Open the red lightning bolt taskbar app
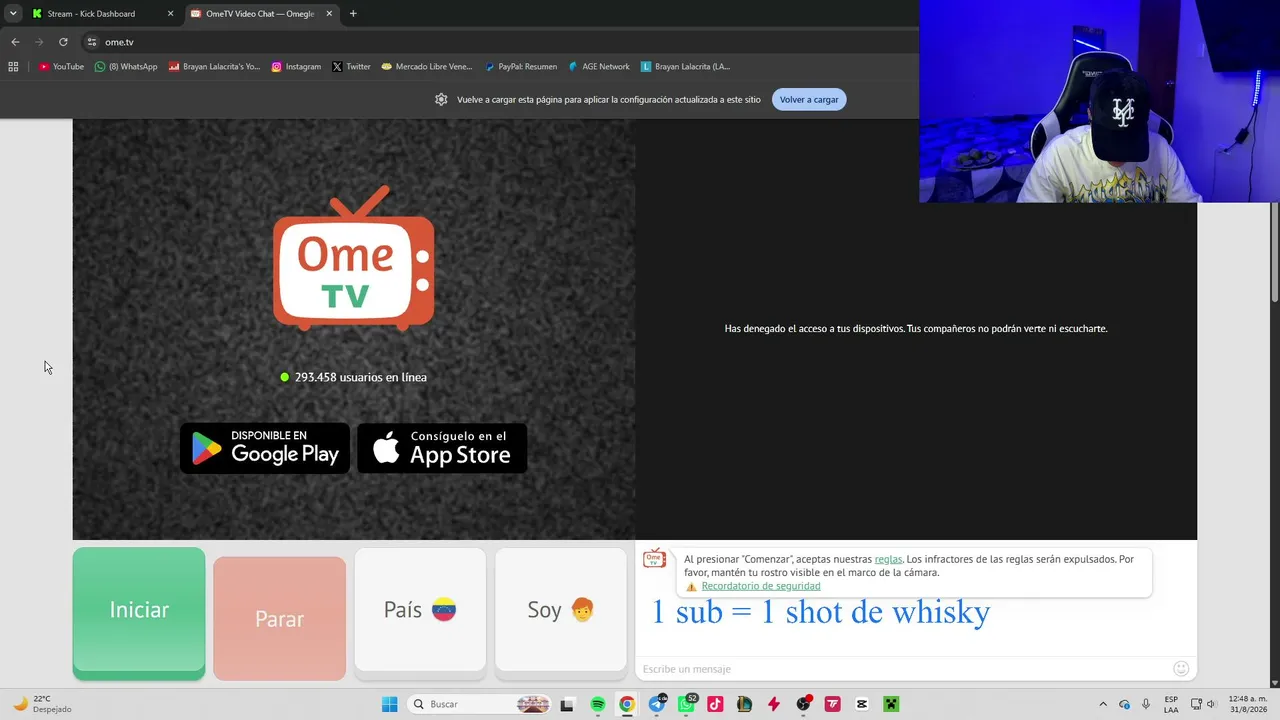The height and width of the screenshot is (720, 1280). coord(773,704)
